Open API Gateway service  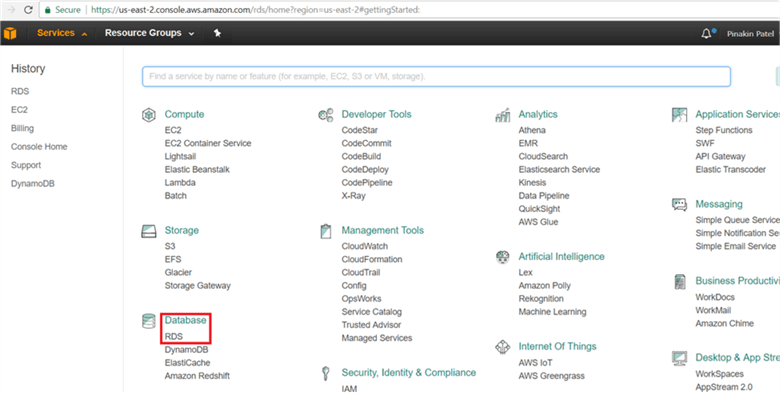coord(720,156)
